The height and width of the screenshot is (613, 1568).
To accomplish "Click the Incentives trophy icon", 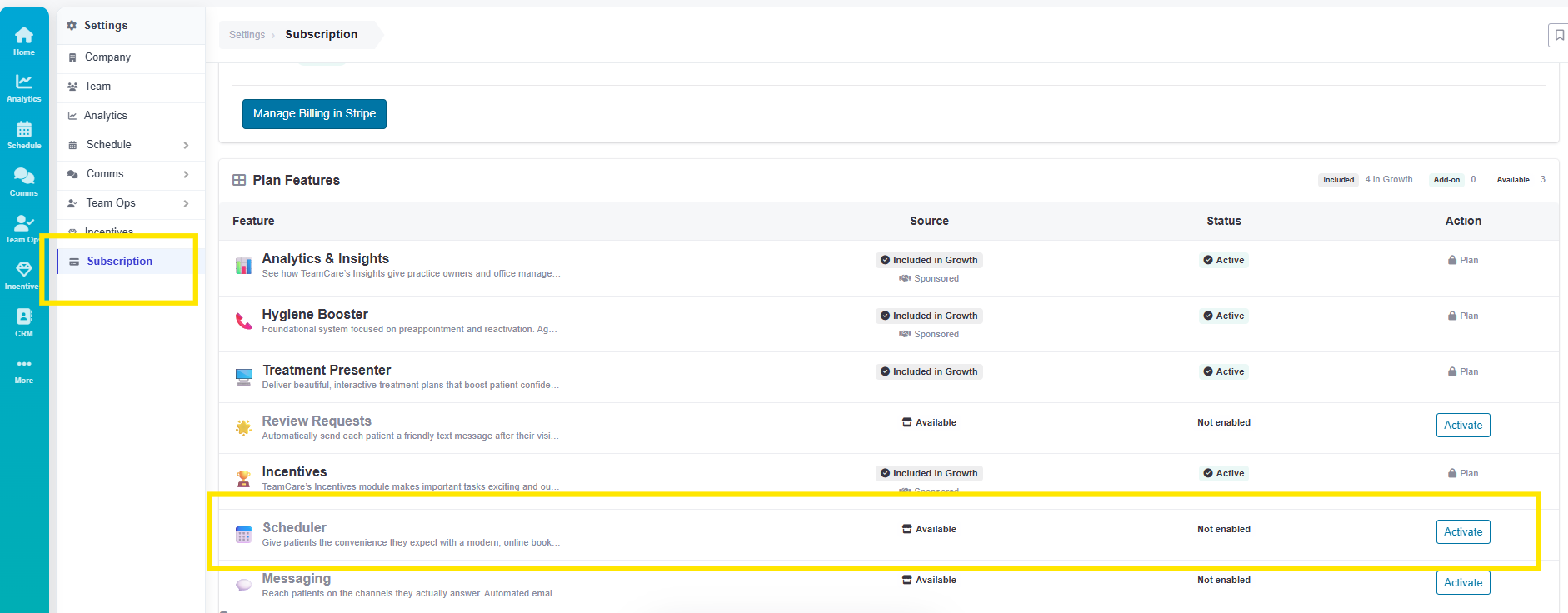I will [243, 479].
